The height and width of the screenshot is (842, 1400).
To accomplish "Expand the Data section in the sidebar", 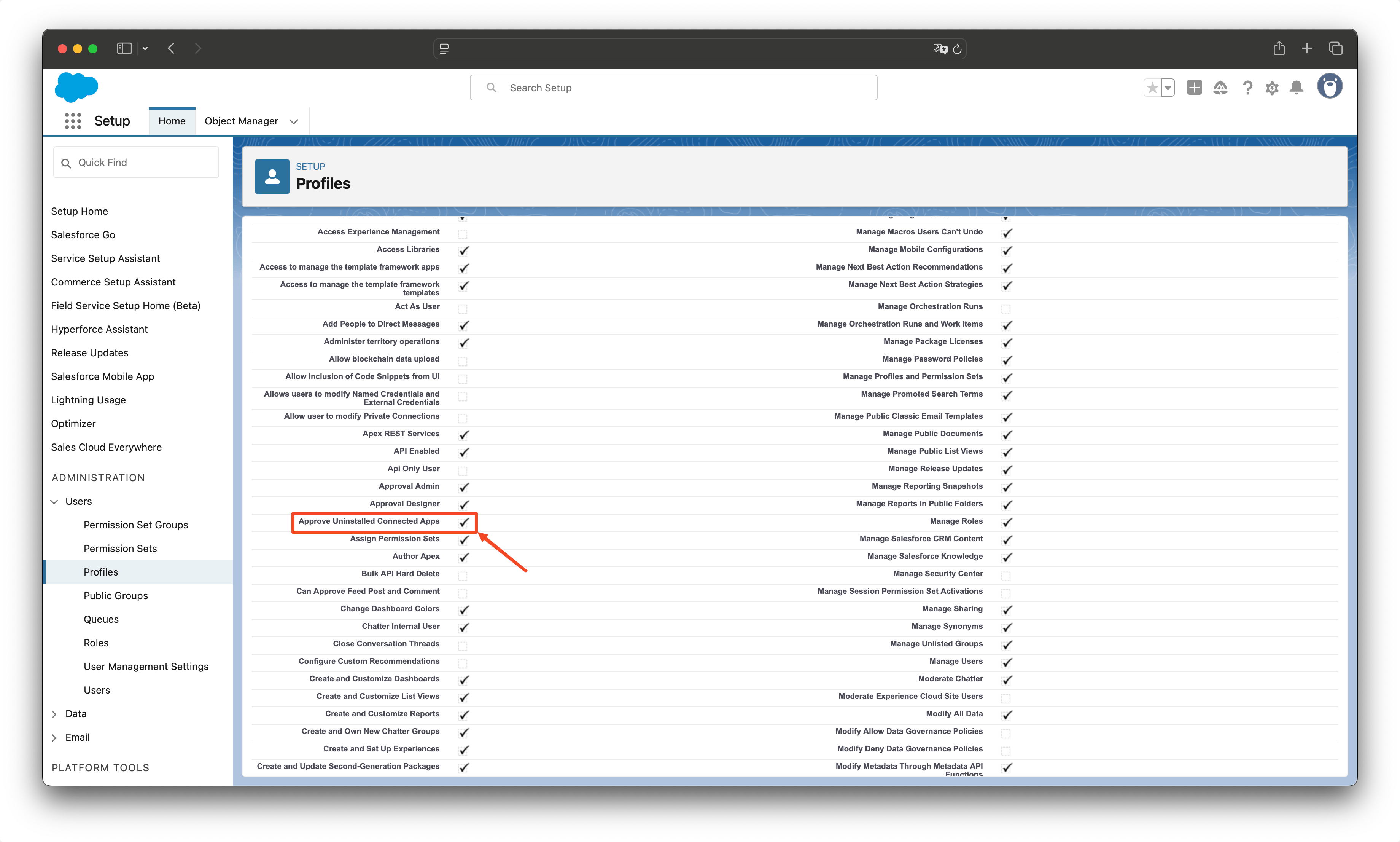I will point(54,714).
